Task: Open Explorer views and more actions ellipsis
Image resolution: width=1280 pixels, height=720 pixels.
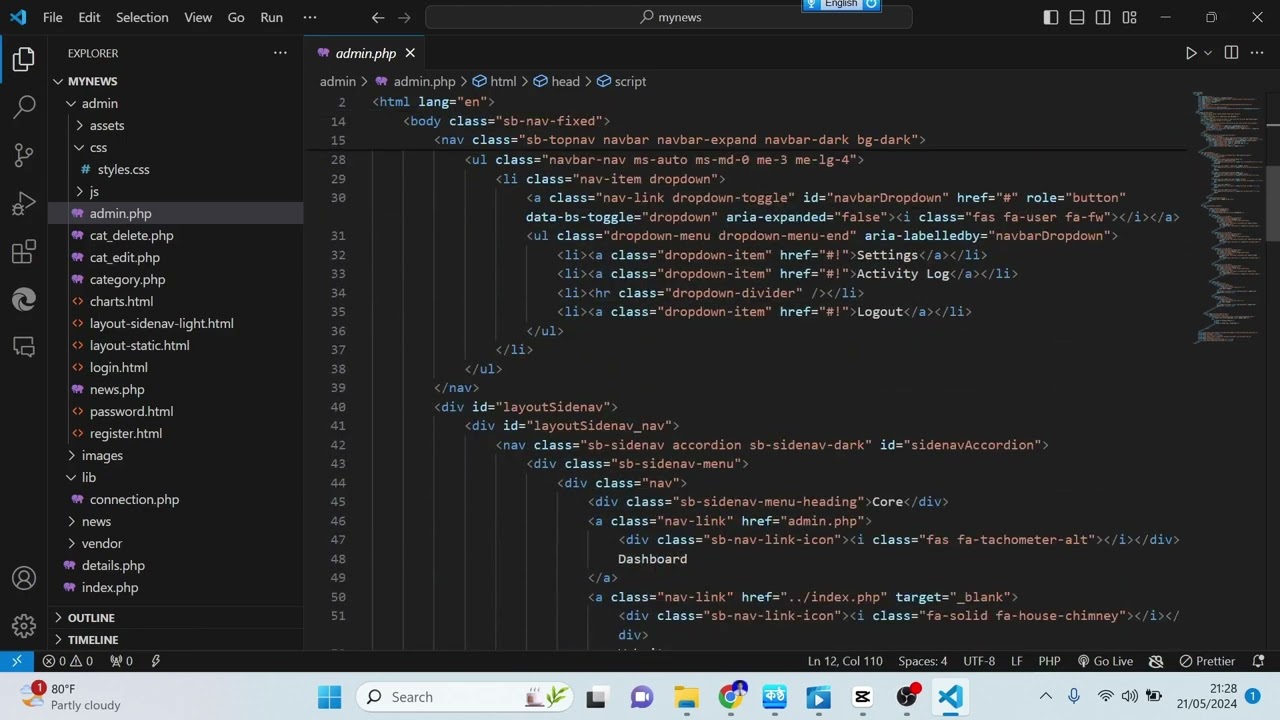Action: click(280, 53)
